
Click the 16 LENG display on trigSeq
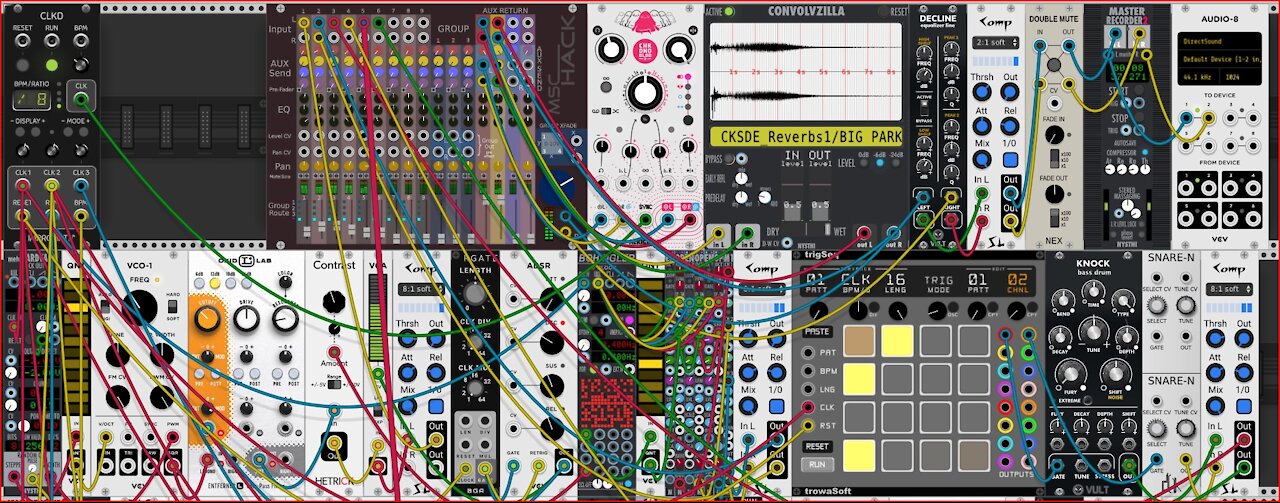pyautogui.click(x=895, y=285)
